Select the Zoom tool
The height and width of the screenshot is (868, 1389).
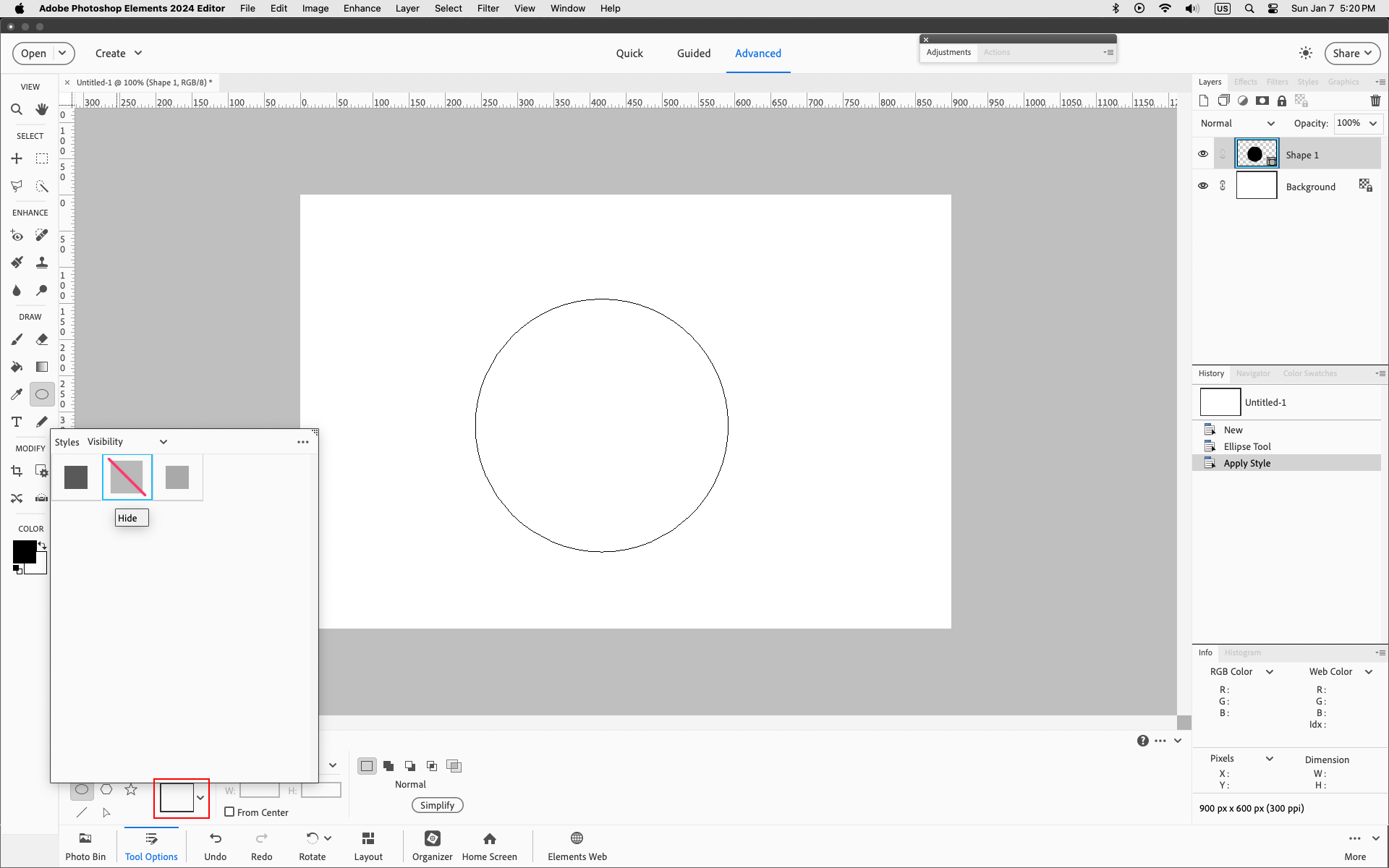click(x=17, y=109)
